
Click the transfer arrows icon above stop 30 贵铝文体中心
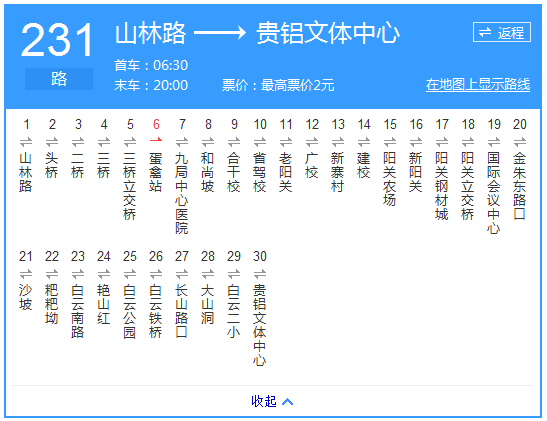coord(260,274)
